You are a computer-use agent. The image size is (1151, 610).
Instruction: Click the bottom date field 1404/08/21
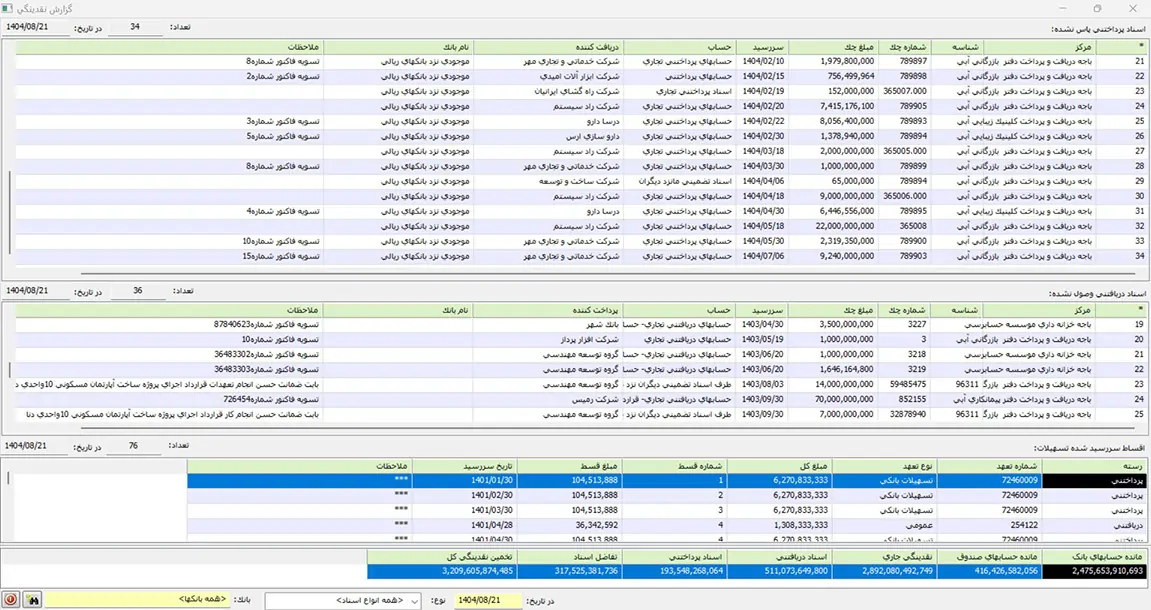coord(486,600)
